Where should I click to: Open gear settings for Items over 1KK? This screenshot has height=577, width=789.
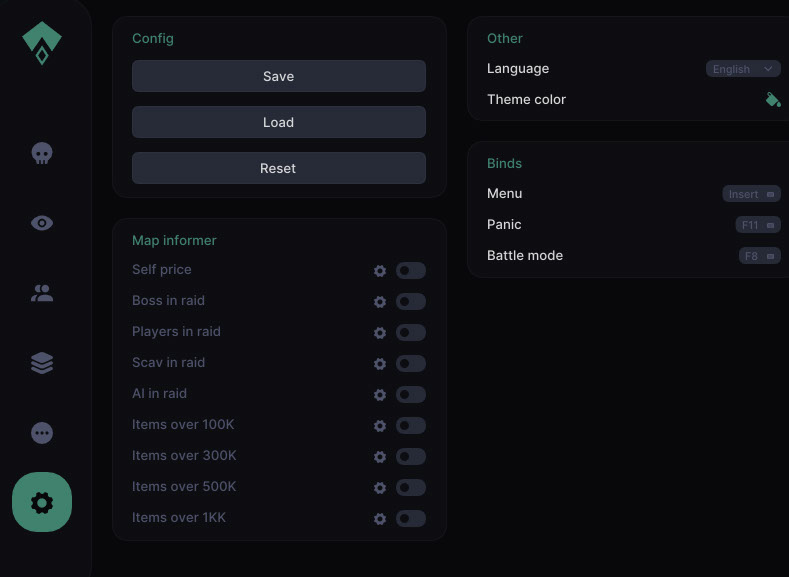380,519
